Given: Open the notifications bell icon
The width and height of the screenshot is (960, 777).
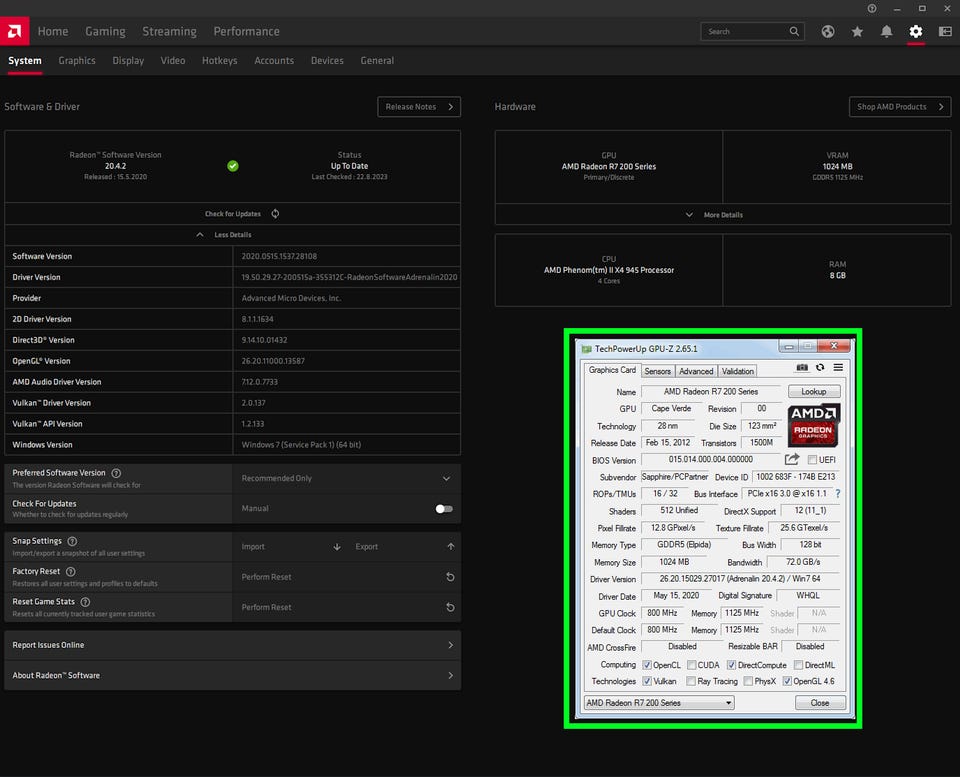Looking at the screenshot, I should (x=886, y=31).
